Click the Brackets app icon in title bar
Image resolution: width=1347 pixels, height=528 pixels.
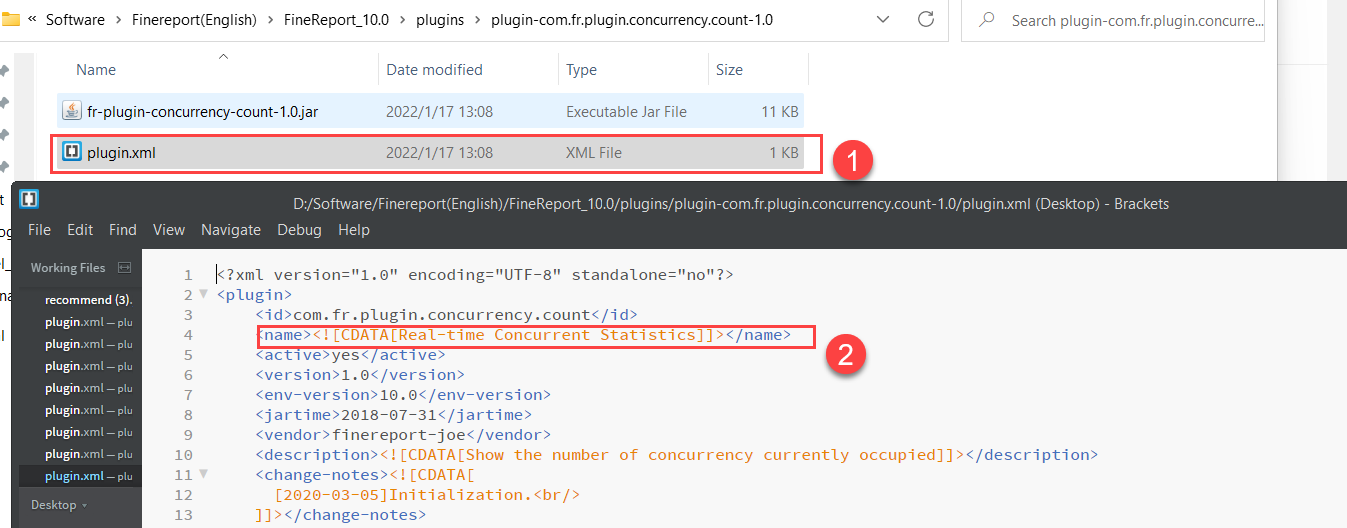(x=30, y=199)
